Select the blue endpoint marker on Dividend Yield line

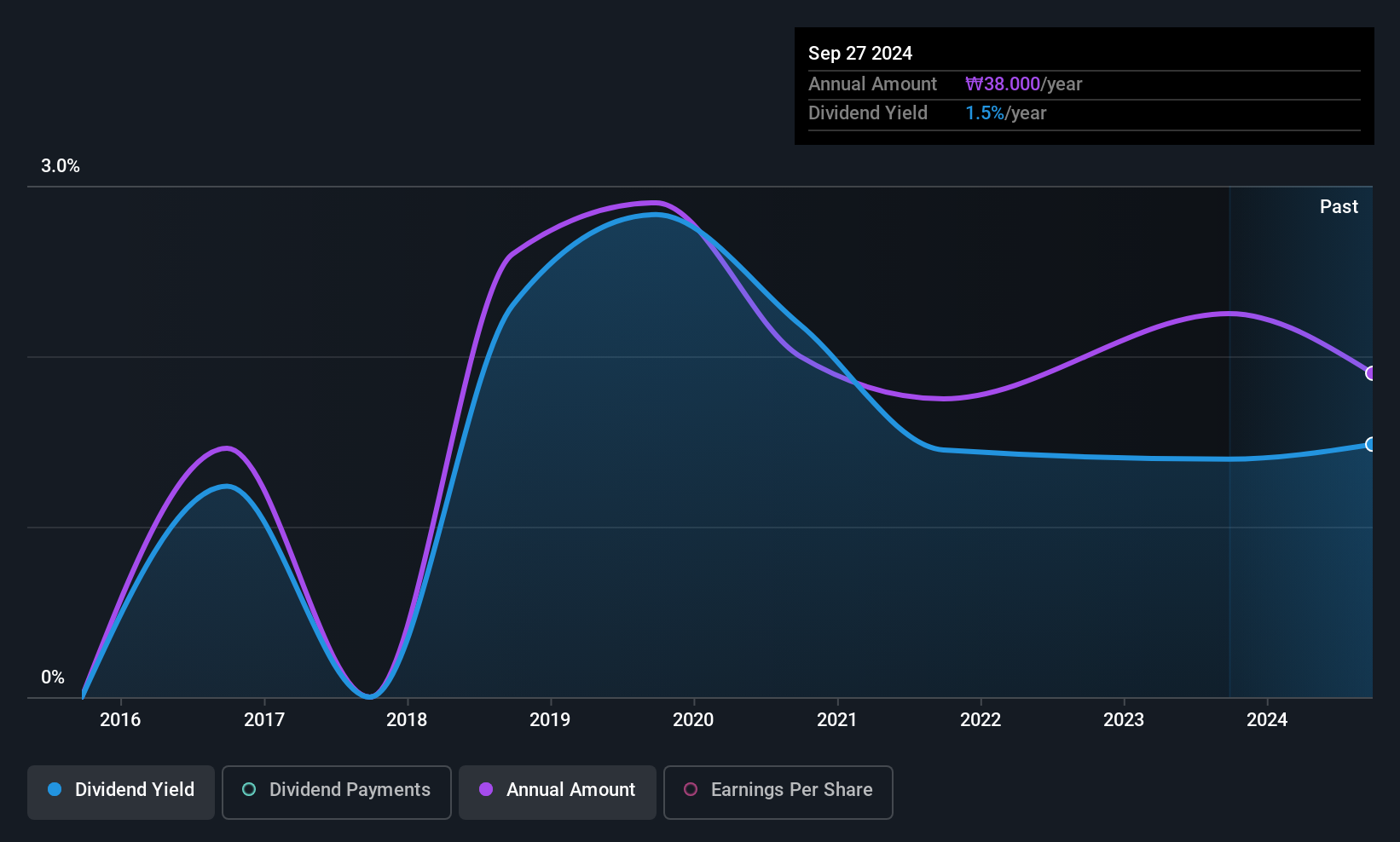pyautogui.click(x=1371, y=444)
